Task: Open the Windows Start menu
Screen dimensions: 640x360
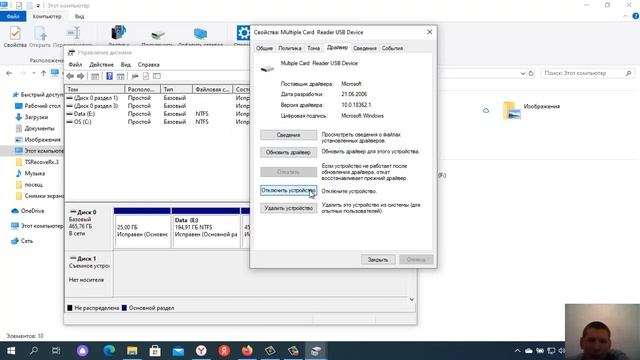Action: click(11, 351)
